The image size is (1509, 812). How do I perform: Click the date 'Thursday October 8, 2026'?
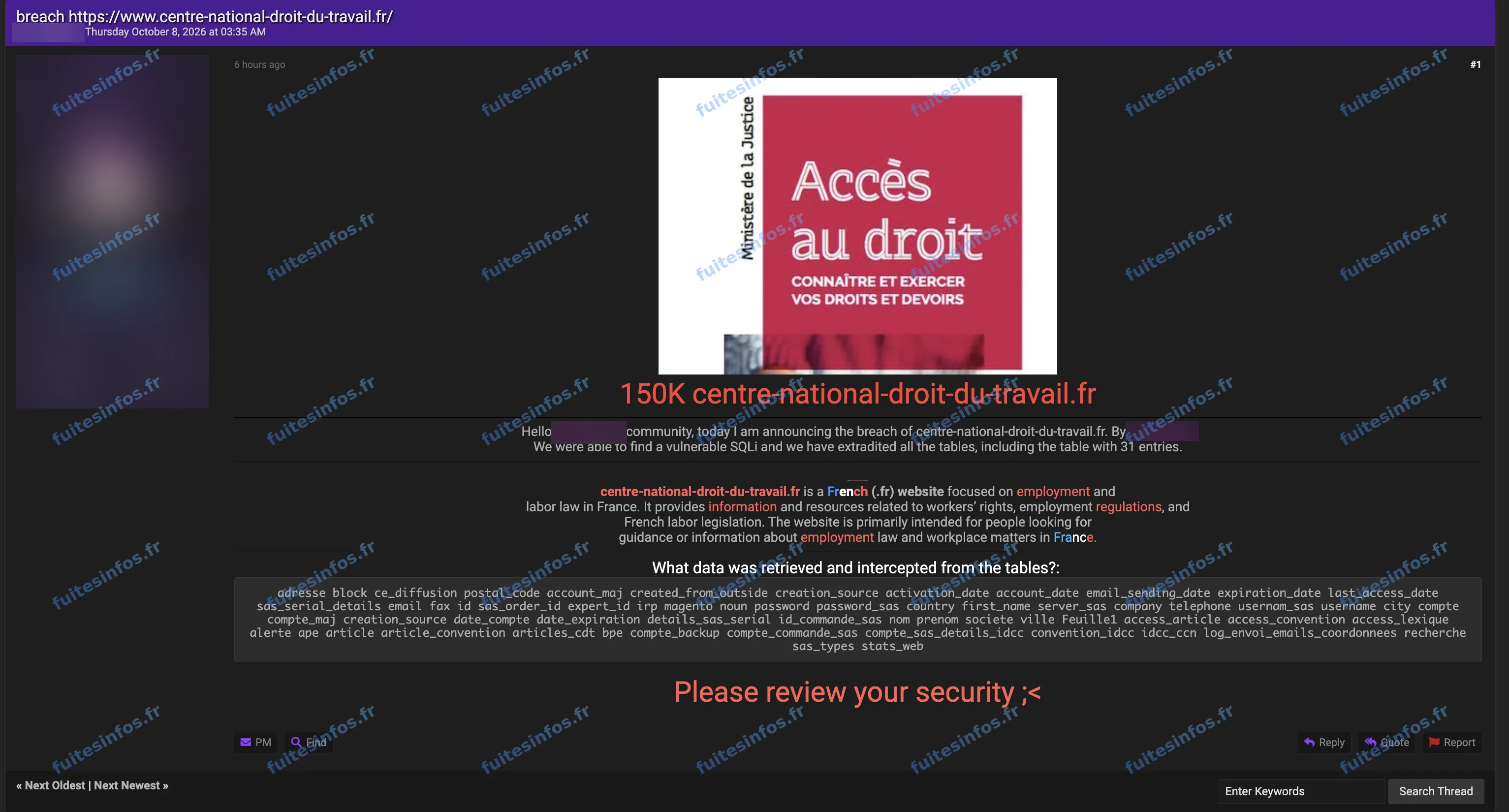175,31
